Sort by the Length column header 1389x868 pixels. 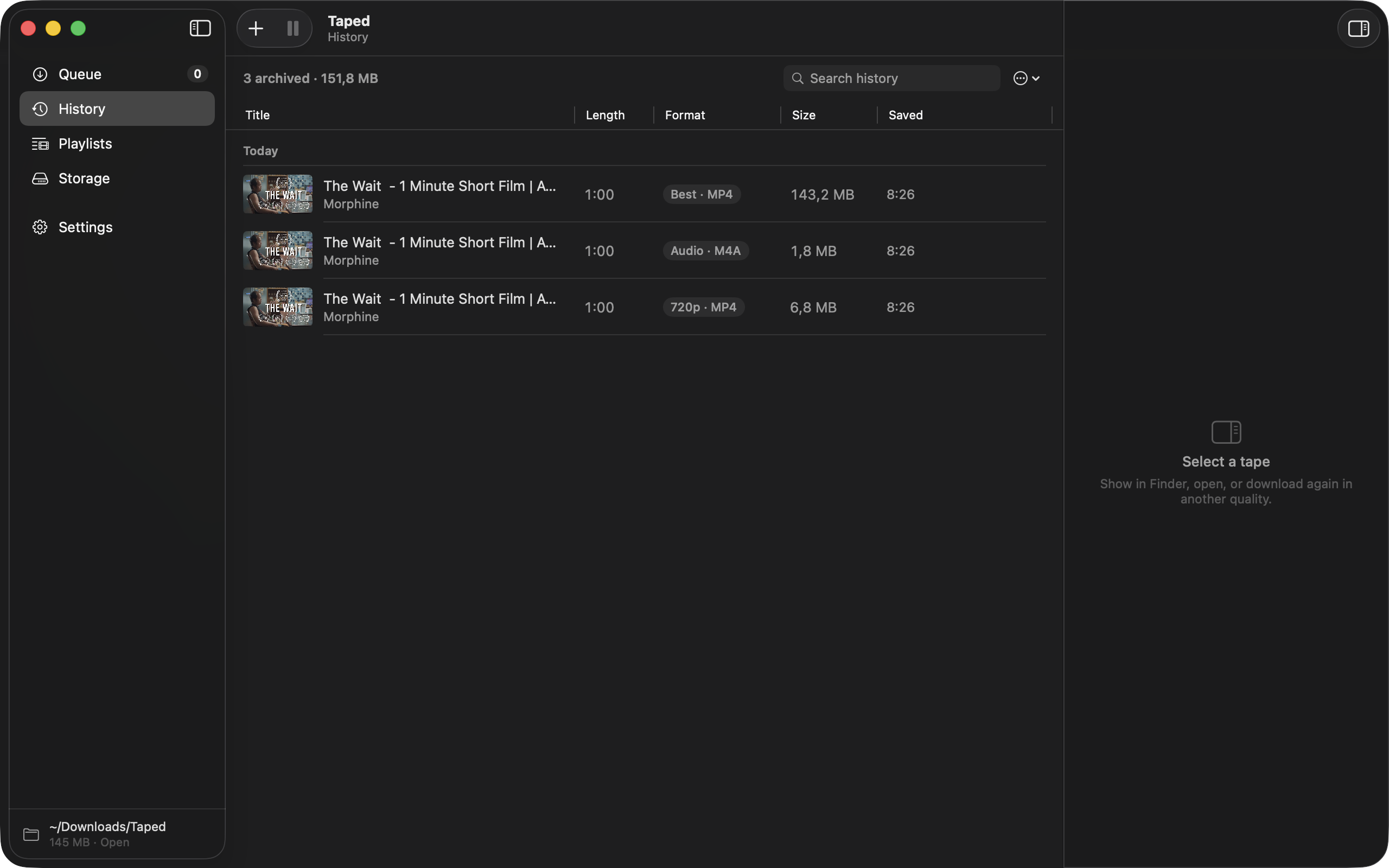point(605,115)
